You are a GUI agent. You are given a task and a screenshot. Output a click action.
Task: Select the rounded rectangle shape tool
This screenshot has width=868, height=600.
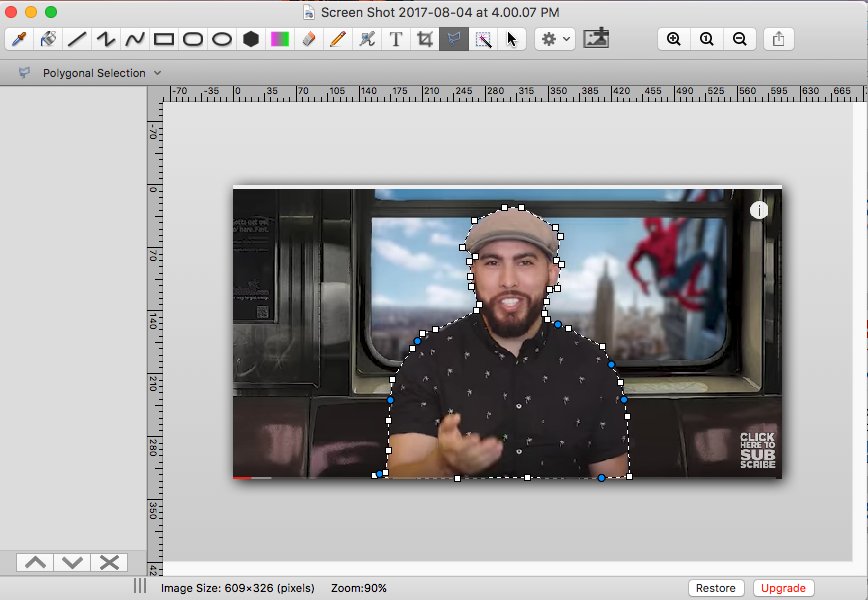193,39
